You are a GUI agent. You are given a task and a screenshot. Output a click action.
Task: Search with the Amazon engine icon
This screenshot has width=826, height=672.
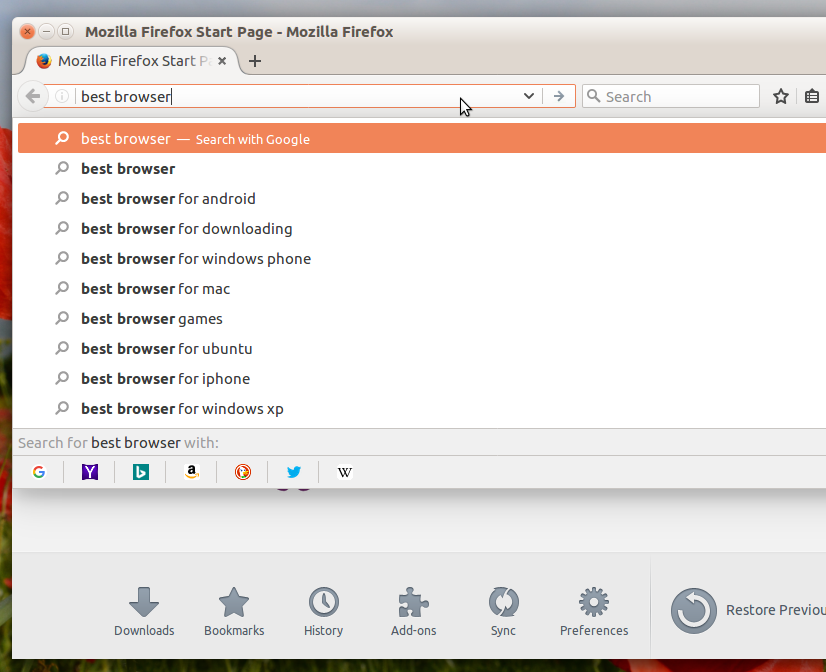pos(192,472)
